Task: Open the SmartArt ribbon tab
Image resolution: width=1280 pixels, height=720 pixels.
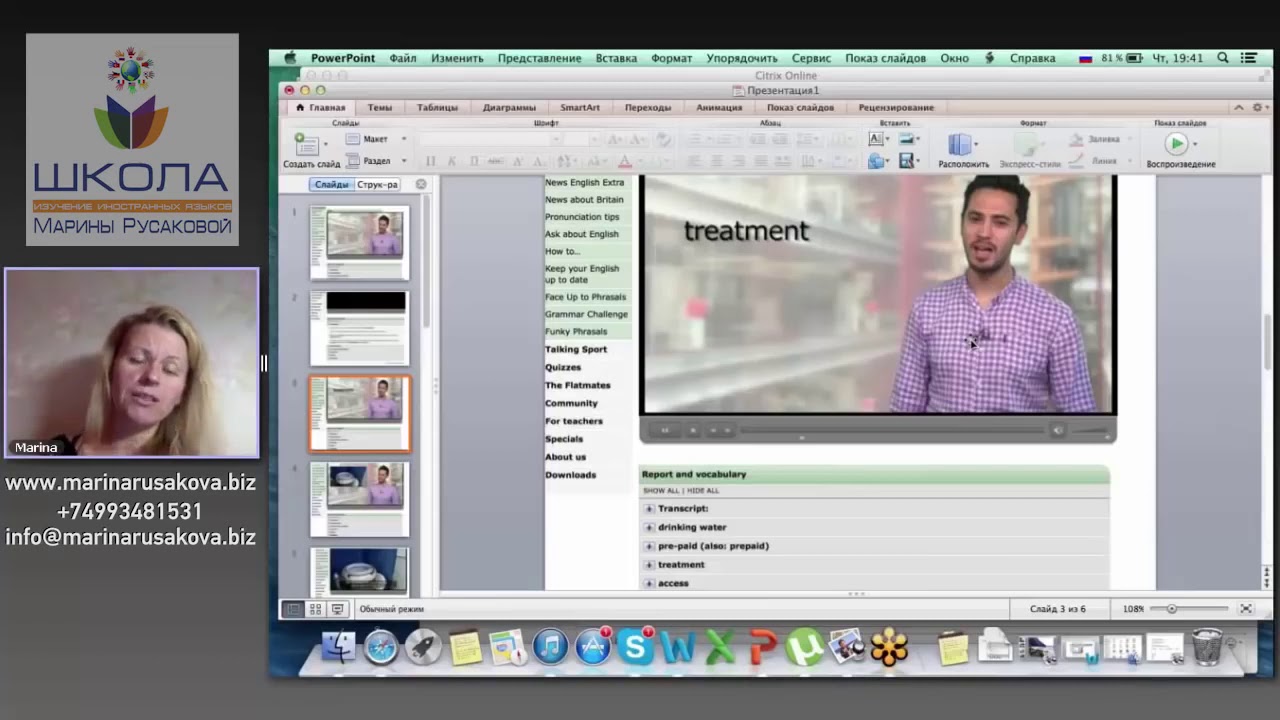Action: coord(580,107)
